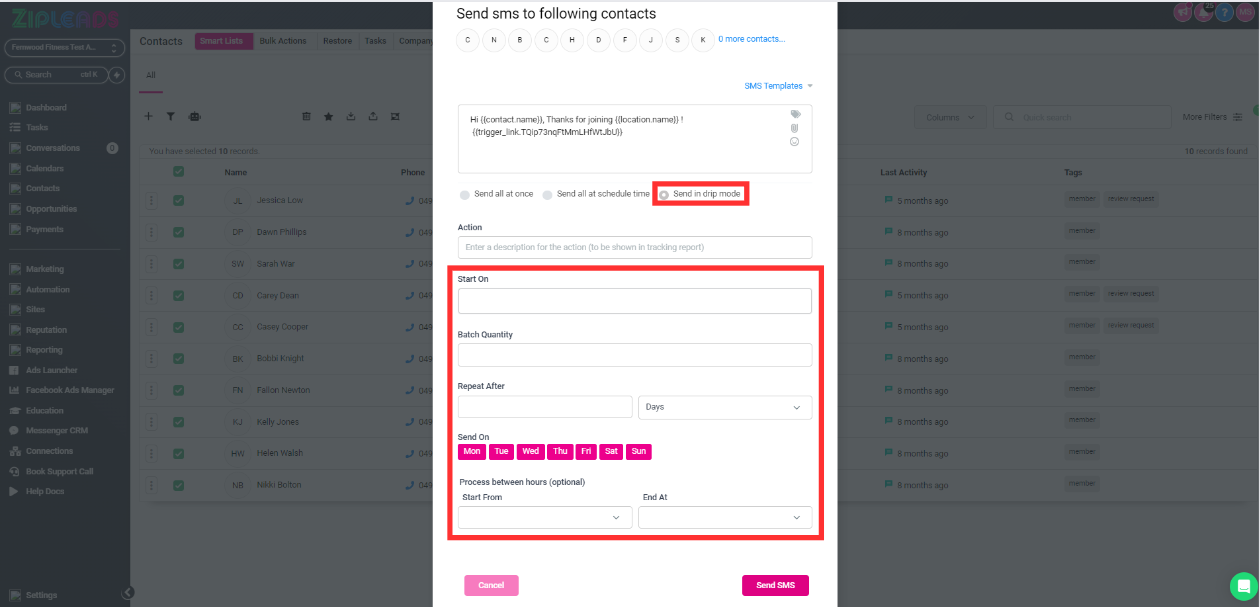Open the emoji picker in the message box
The height and width of the screenshot is (607, 1260).
point(795,142)
